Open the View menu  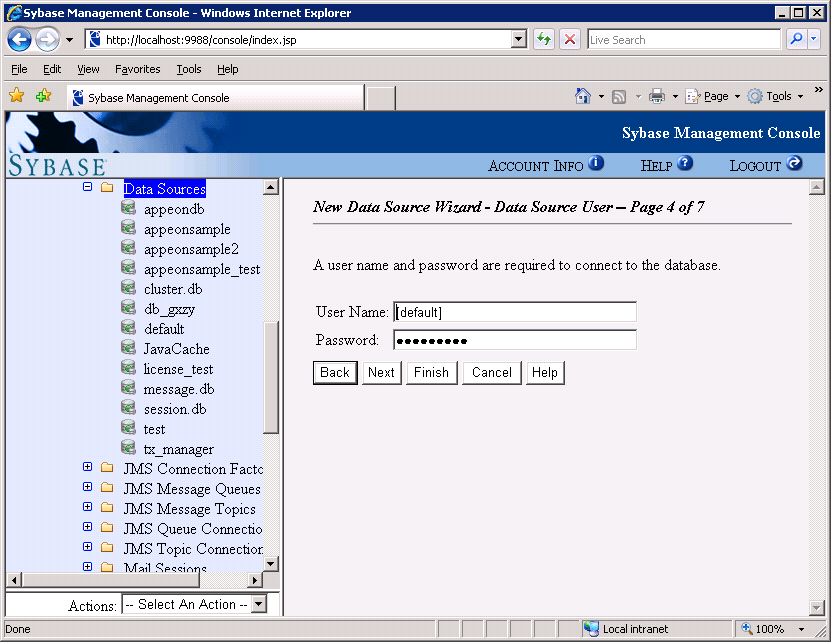coord(88,69)
